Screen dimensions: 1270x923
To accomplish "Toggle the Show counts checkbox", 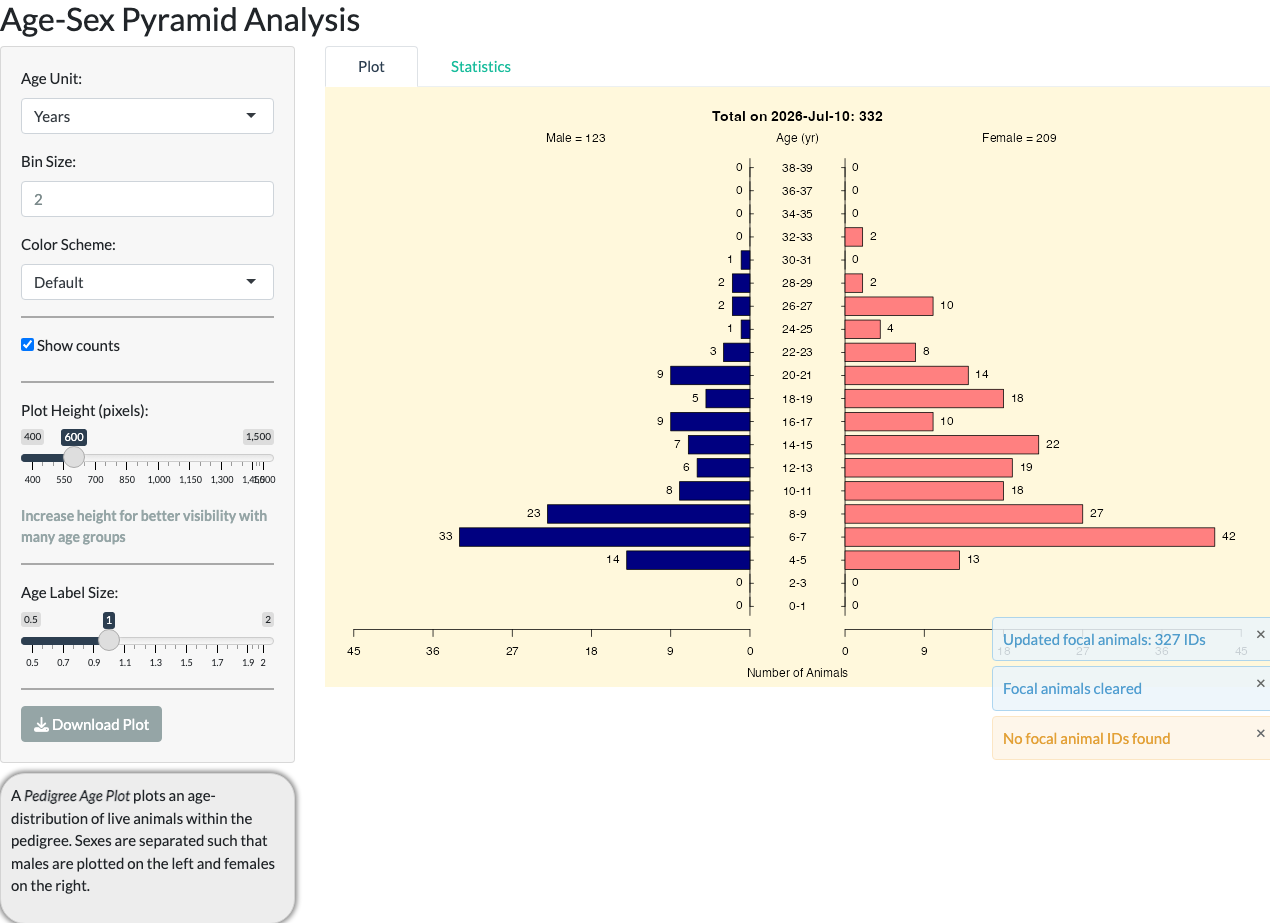I will tap(28, 345).
